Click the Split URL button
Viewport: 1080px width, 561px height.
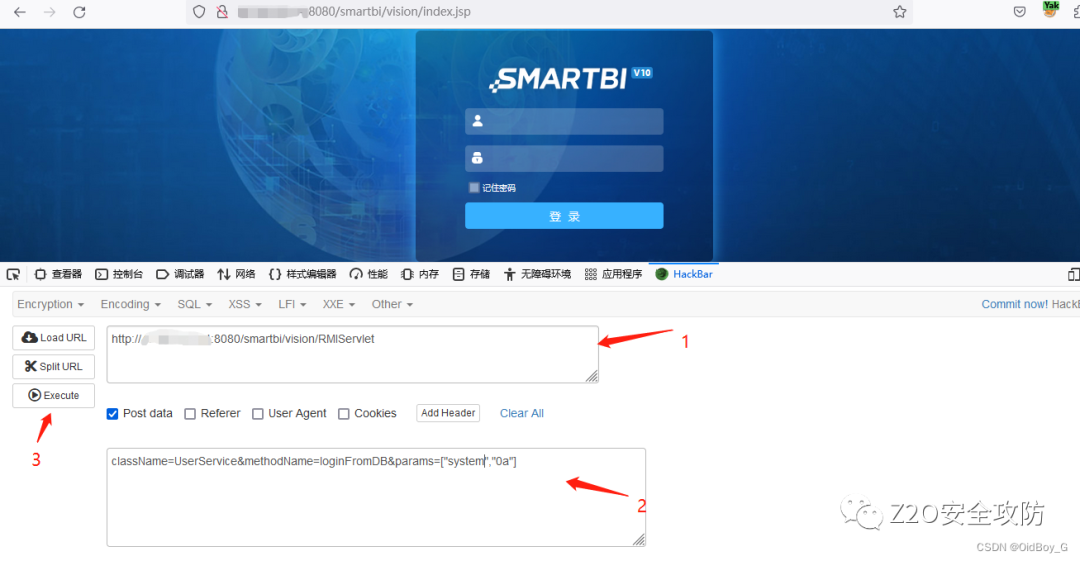[x=54, y=367]
